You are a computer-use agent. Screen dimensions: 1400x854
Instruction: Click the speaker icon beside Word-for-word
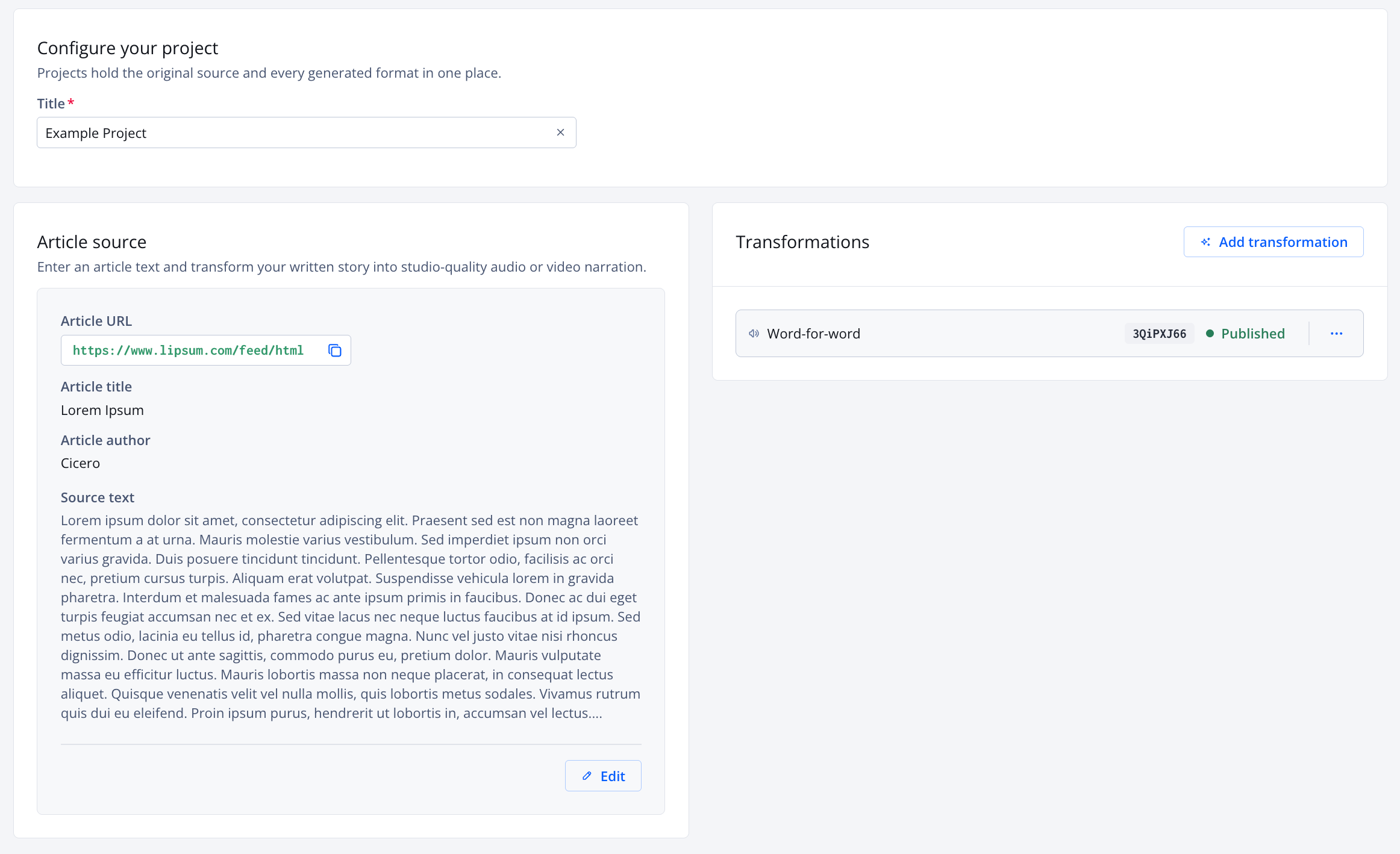coord(754,333)
